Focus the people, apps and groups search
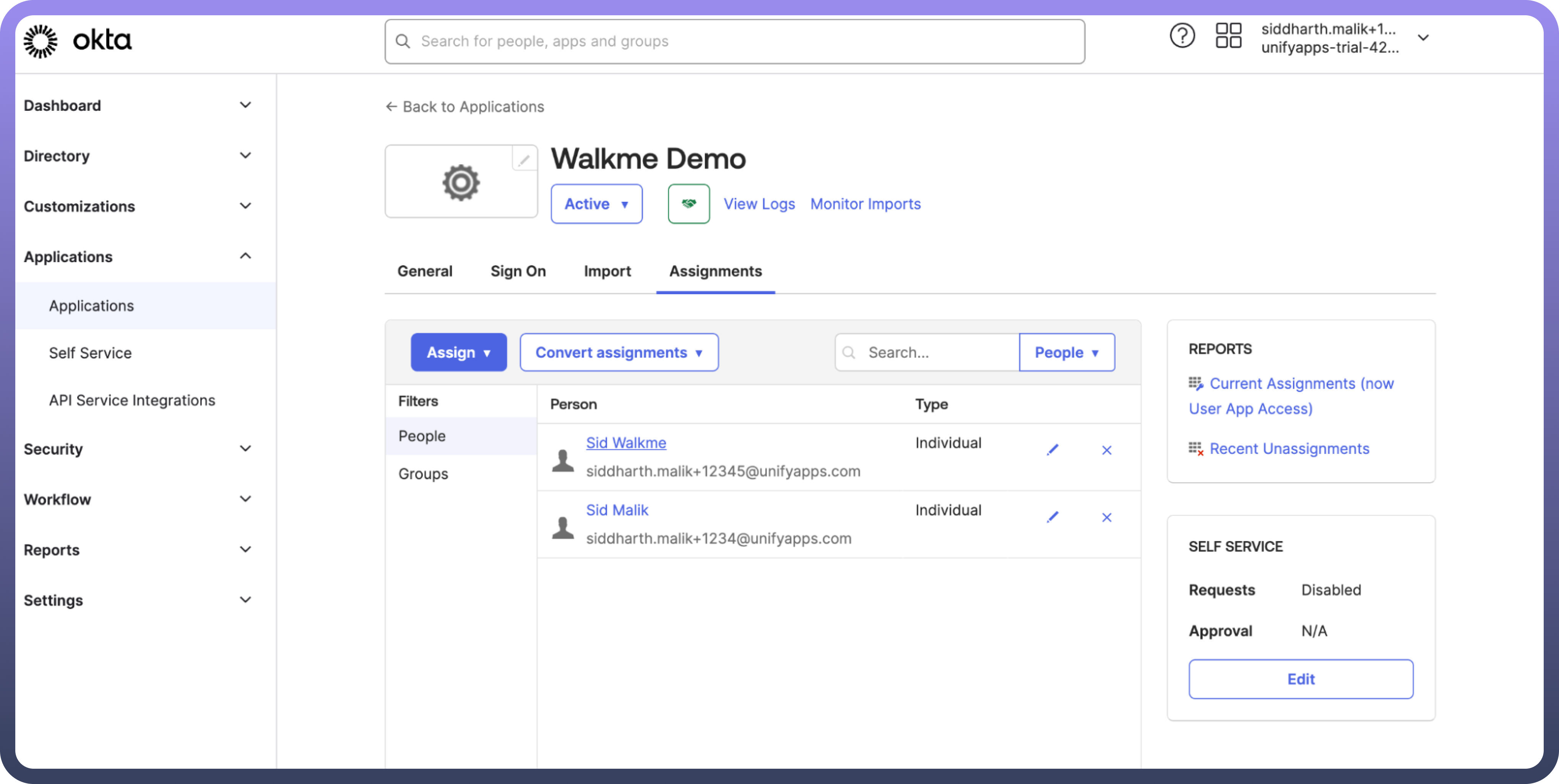The height and width of the screenshot is (784, 1559). pos(735,41)
